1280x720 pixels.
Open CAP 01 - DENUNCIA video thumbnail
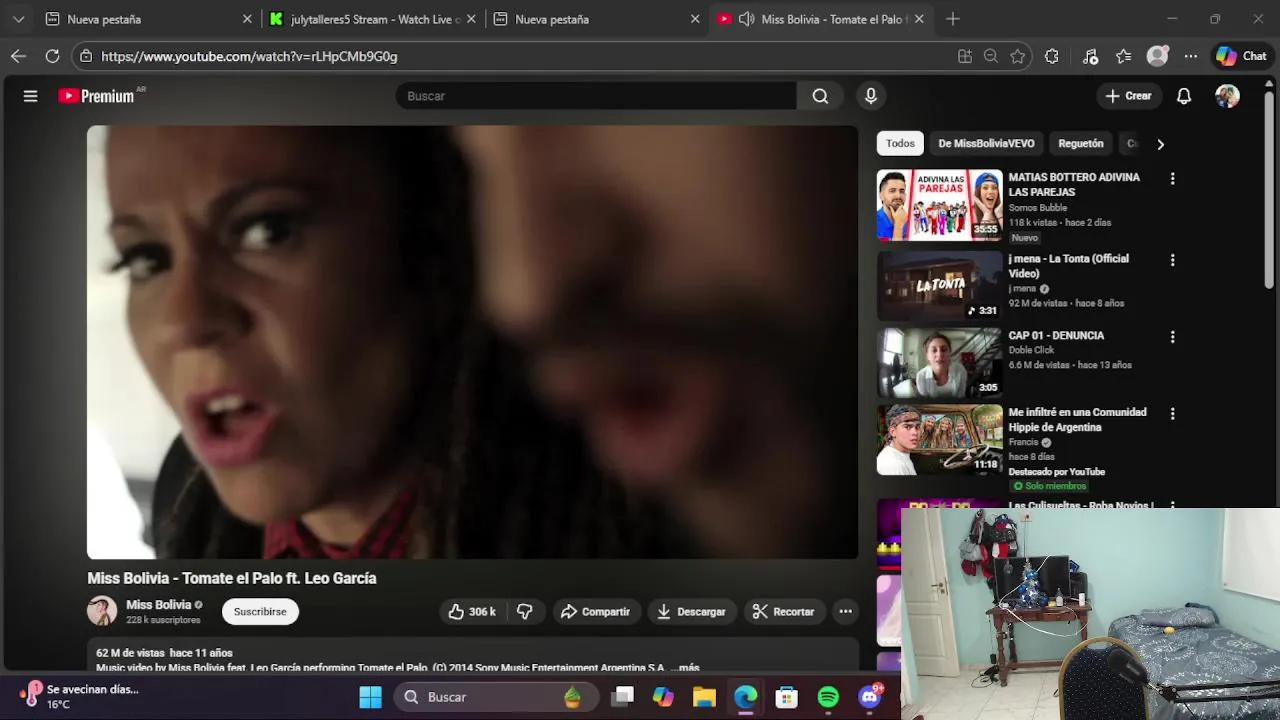coord(939,362)
